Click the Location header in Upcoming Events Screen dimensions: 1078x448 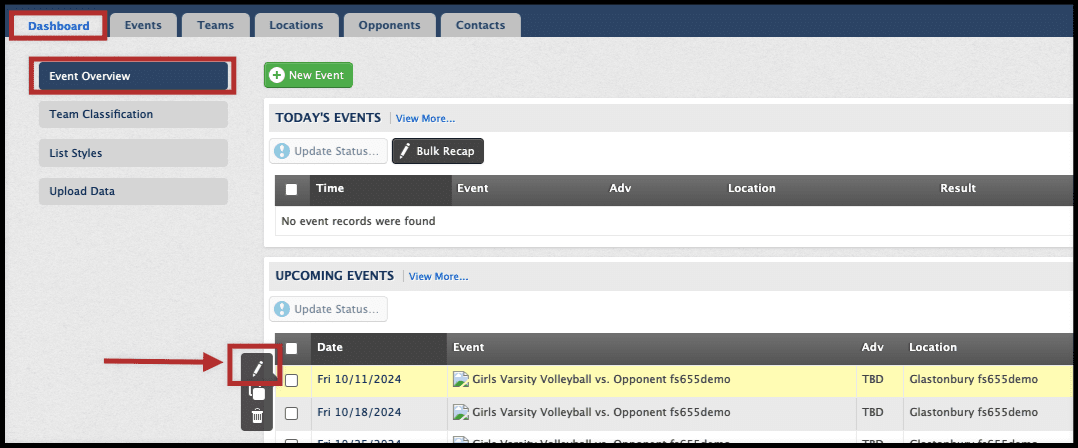click(933, 348)
